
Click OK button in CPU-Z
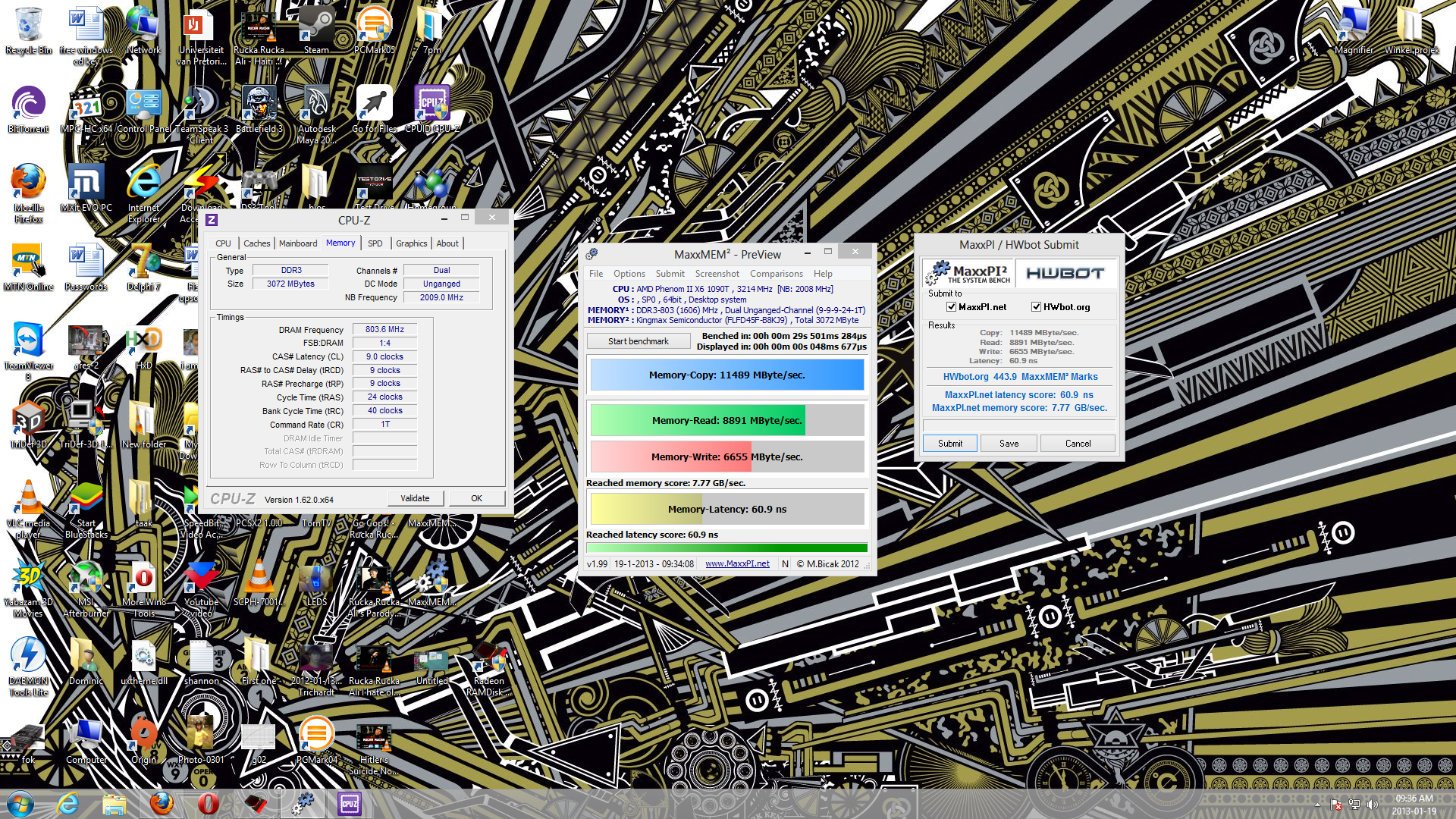click(476, 498)
